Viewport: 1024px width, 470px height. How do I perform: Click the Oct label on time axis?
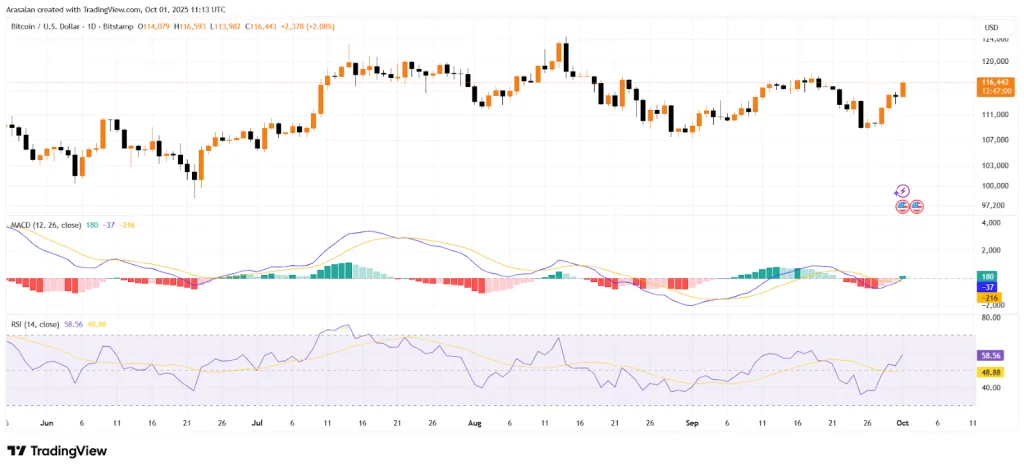point(901,423)
